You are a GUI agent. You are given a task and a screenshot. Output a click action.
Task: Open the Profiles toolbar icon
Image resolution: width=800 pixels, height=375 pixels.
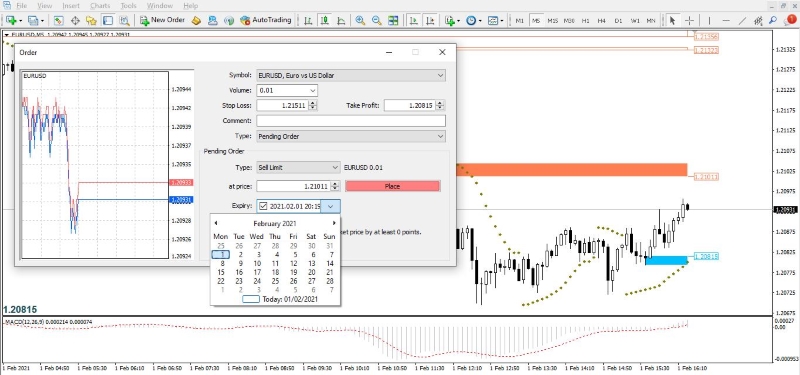pos(33,20)
